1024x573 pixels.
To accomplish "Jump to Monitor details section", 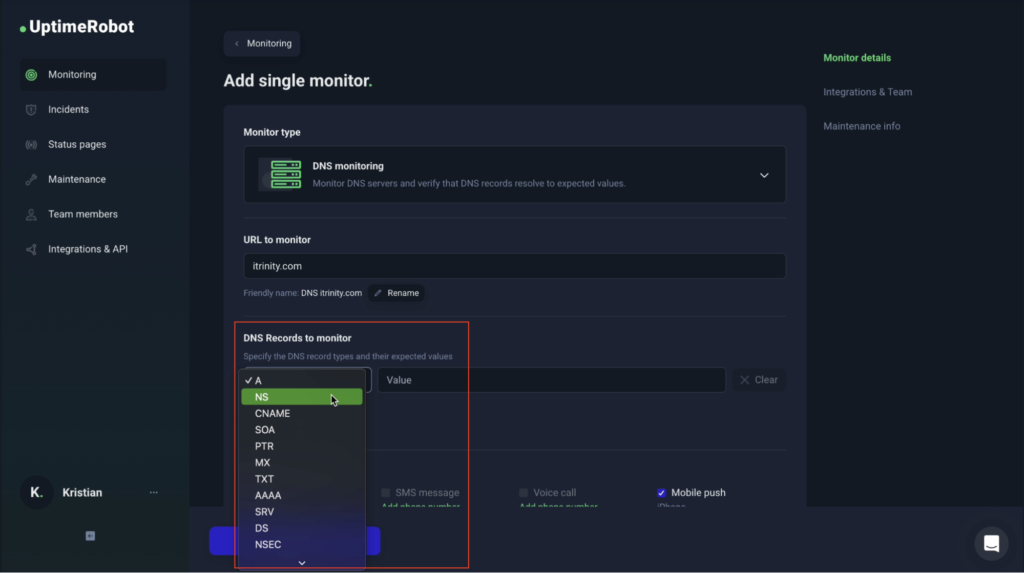I will point(857,57).
